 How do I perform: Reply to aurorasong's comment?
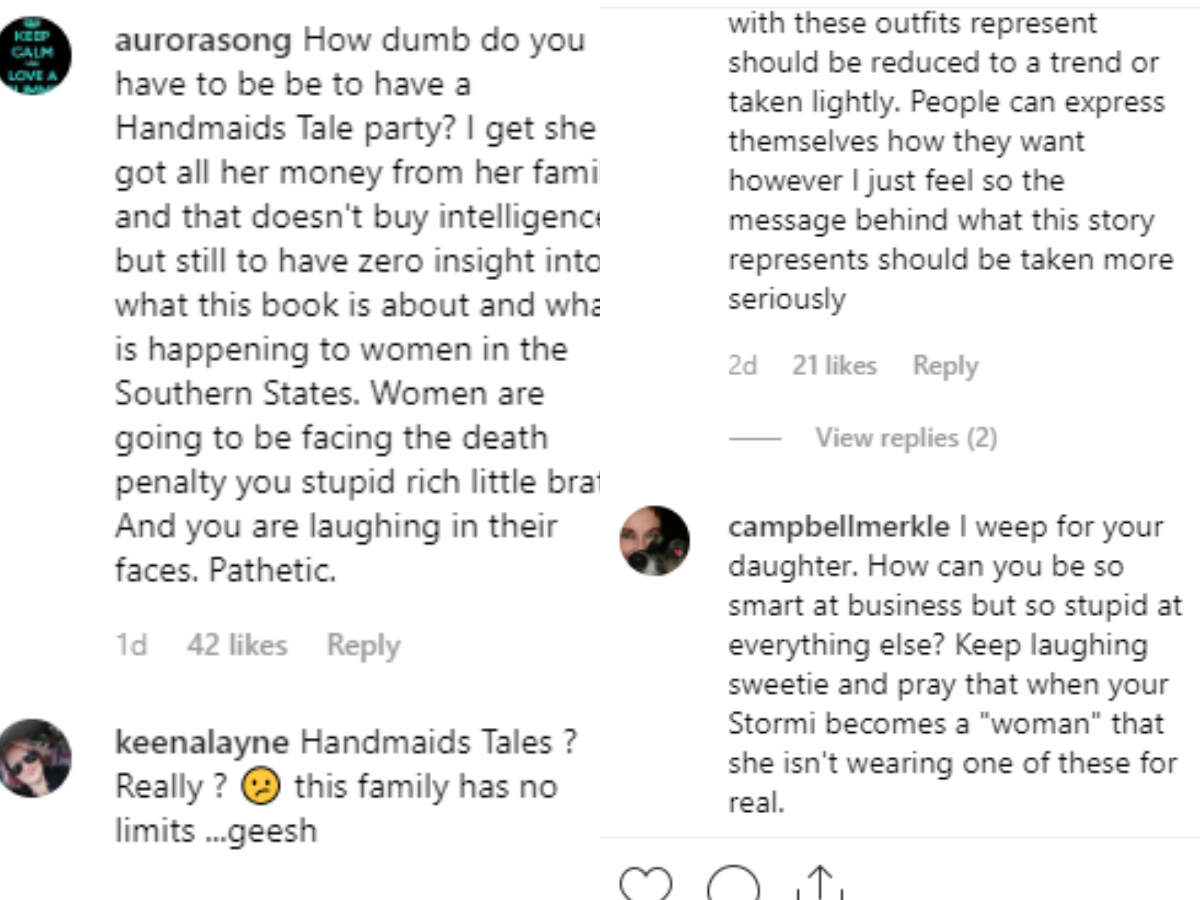coord(363,646)
